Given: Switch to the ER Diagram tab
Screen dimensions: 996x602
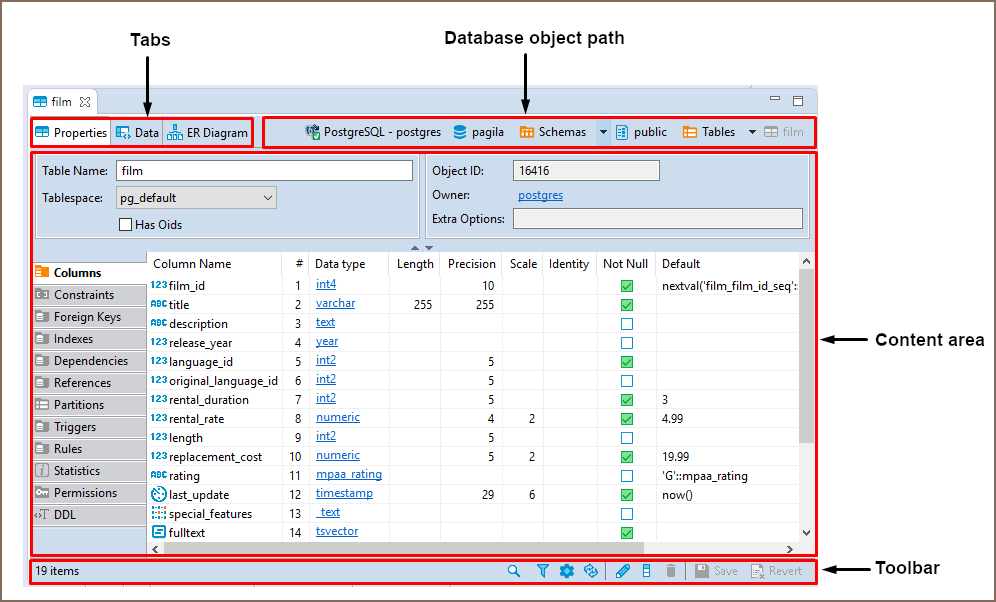Looking at the screenshot, I should [208, 132].
